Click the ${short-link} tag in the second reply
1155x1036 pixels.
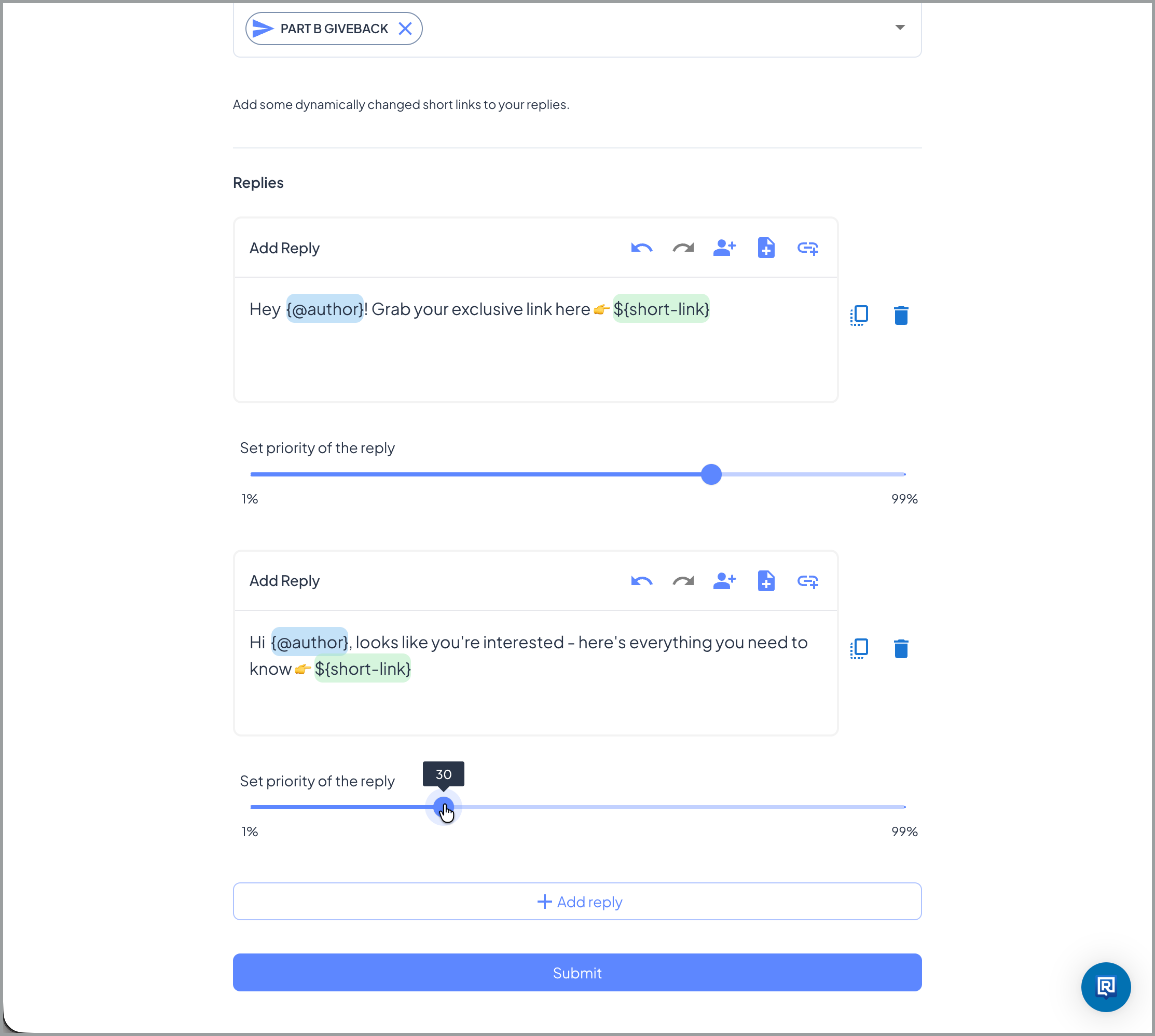coord(363,669)
